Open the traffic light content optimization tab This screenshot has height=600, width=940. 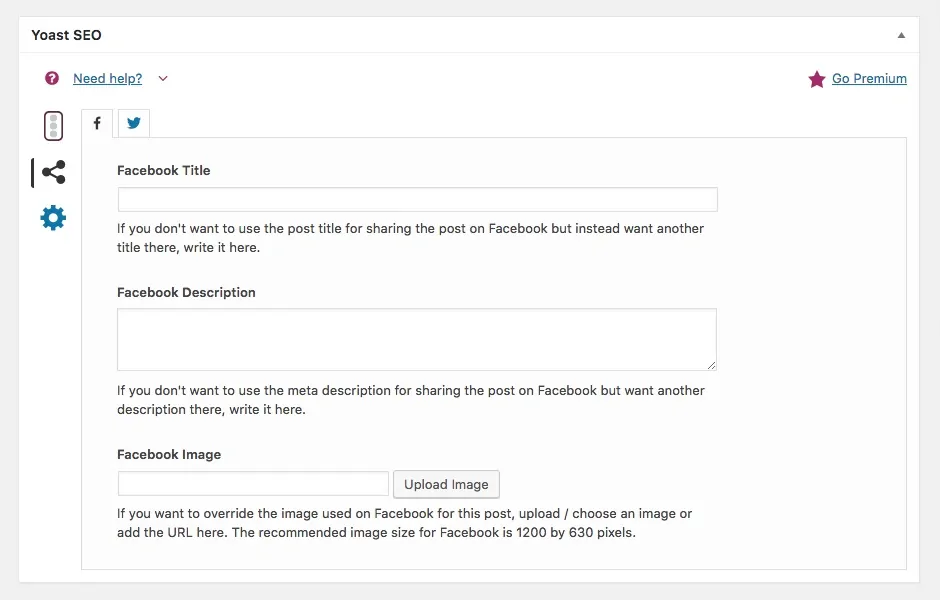pos(53,126)
